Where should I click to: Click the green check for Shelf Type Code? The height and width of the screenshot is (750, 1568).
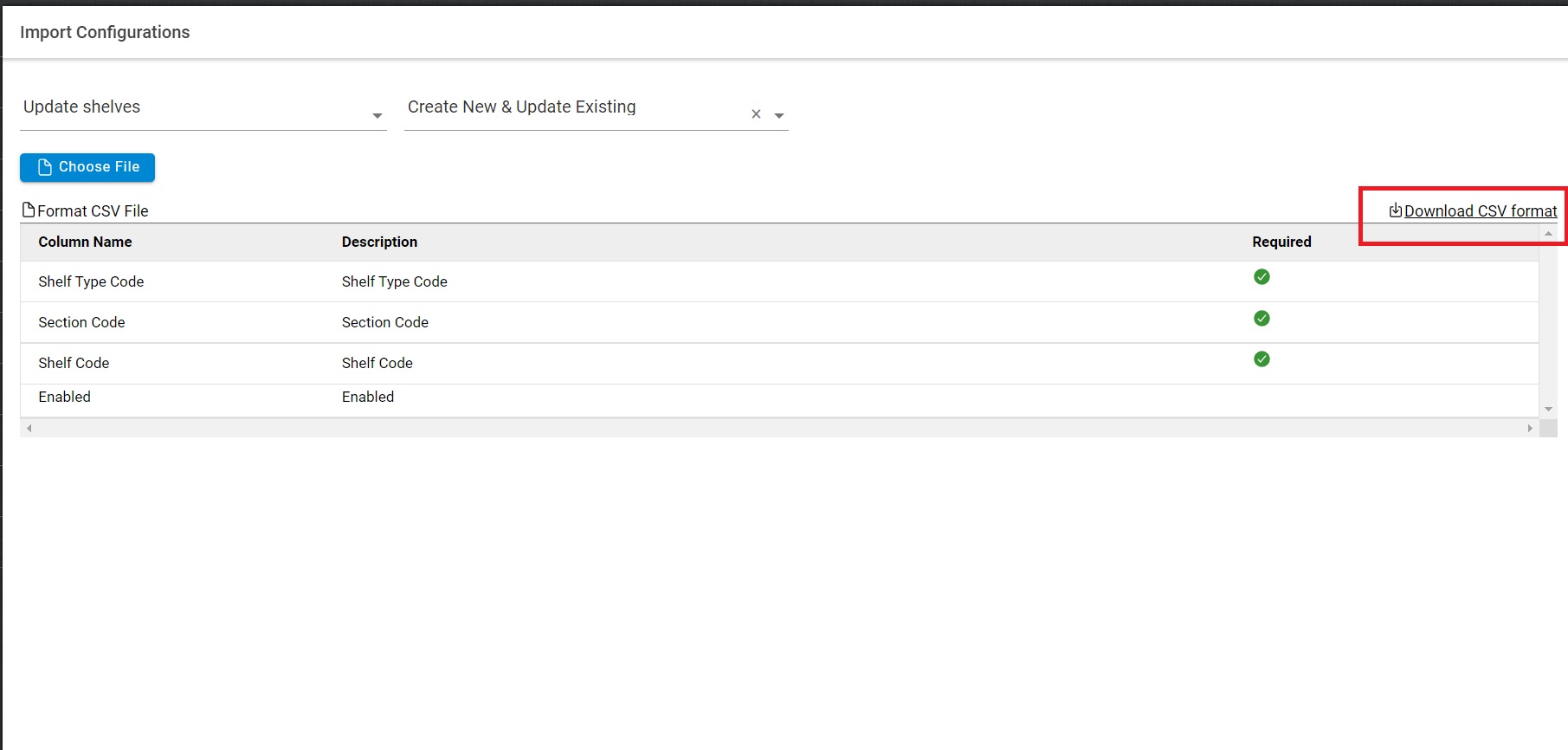[1261, 277]
